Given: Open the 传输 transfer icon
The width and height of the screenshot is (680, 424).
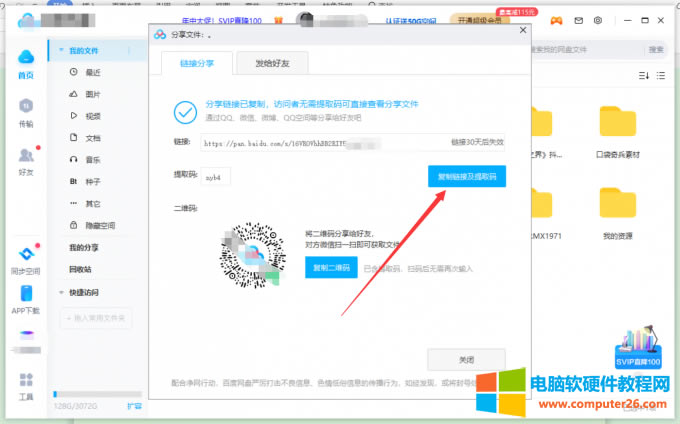Looking at the screenshot, I should coord(25,112).
